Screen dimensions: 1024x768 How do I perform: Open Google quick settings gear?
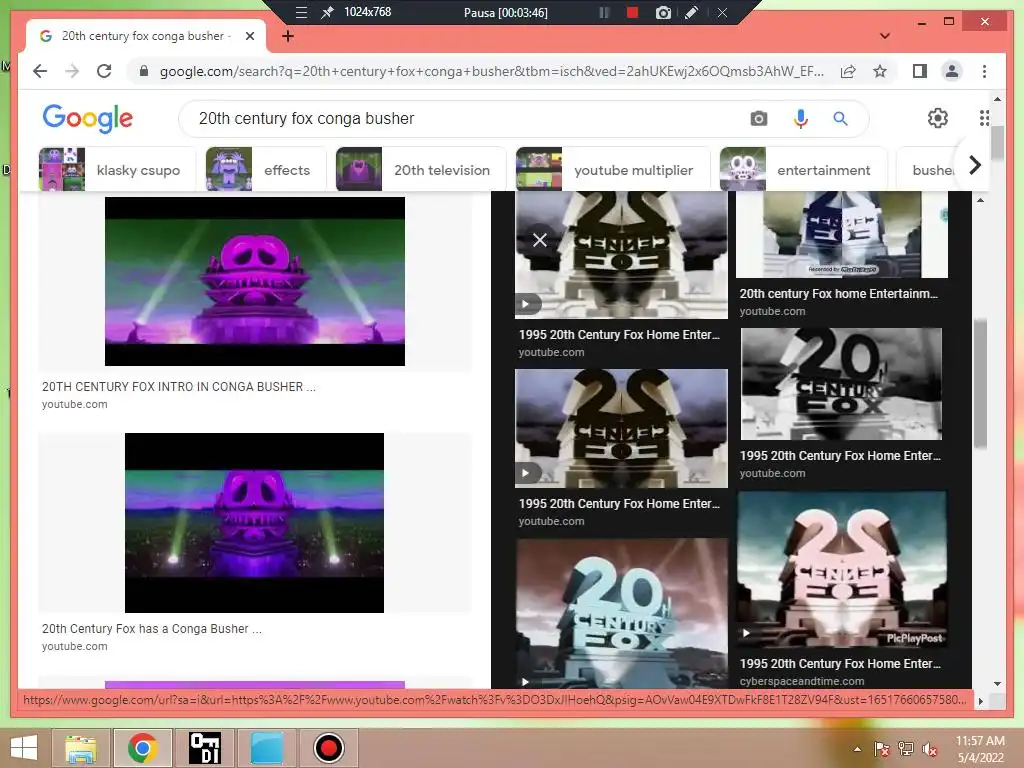[x=937, y=118]
